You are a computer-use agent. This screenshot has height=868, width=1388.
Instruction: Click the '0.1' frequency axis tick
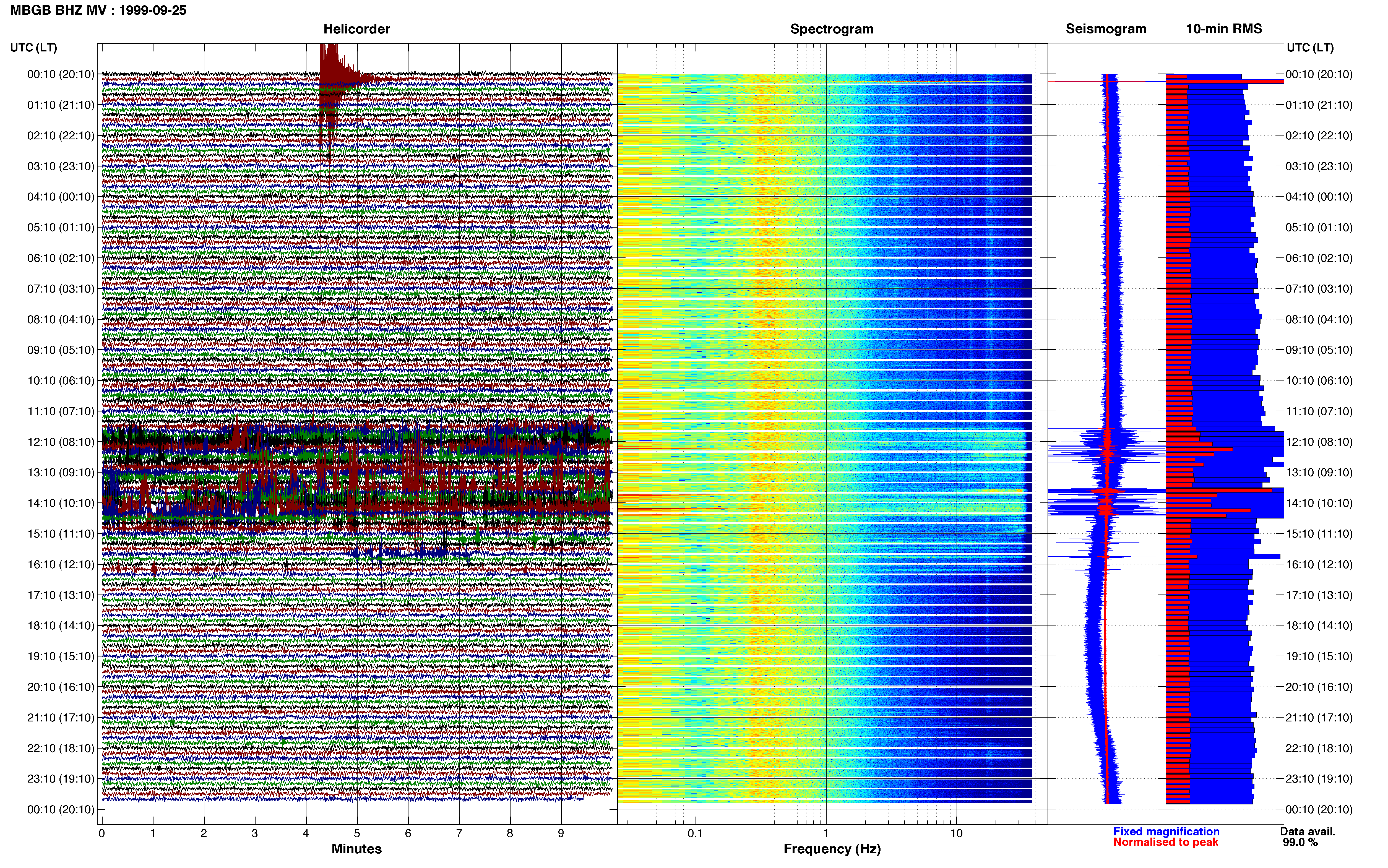695,833
